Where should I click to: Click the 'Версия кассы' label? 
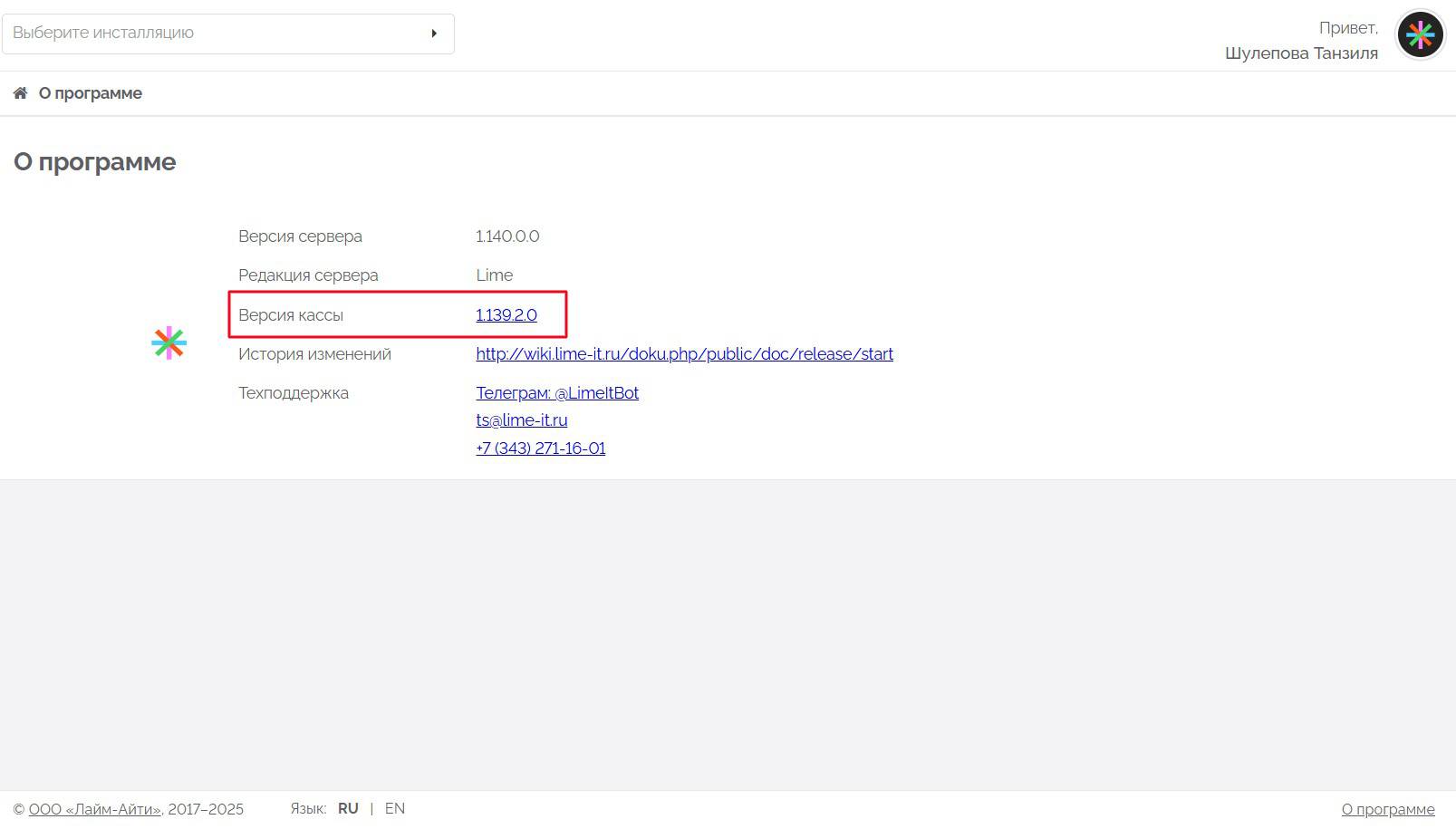pyautogui.click(x=290, y=315)
